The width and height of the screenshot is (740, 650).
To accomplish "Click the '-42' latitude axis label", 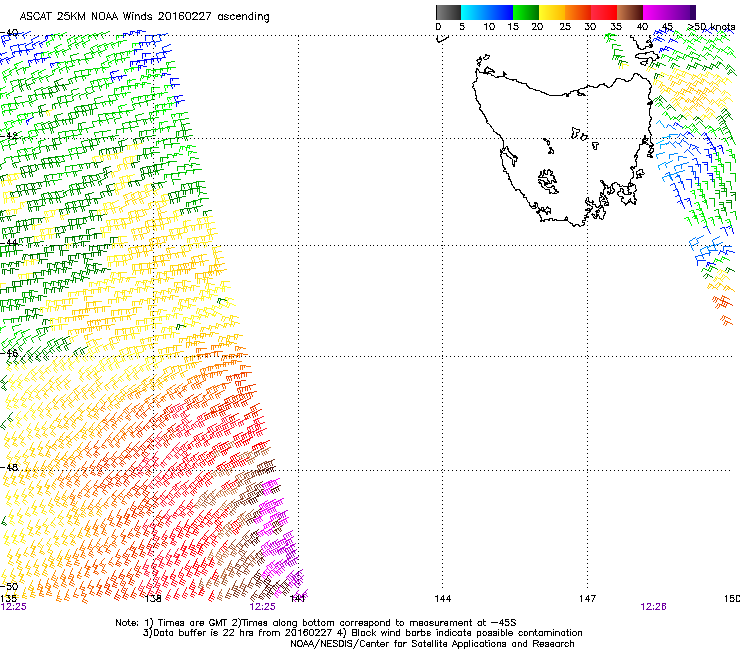I will point(9,136).
